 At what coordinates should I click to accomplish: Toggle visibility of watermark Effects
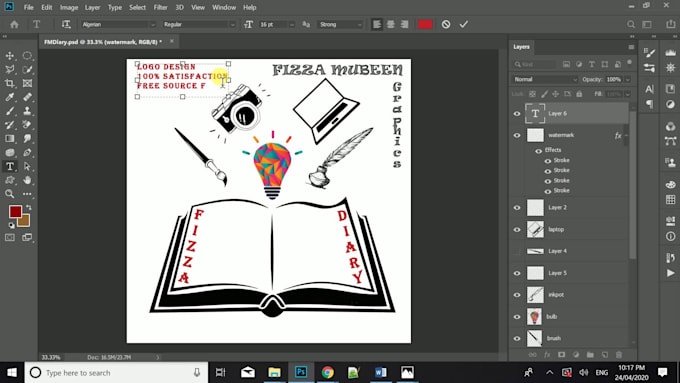click(538, 151)
